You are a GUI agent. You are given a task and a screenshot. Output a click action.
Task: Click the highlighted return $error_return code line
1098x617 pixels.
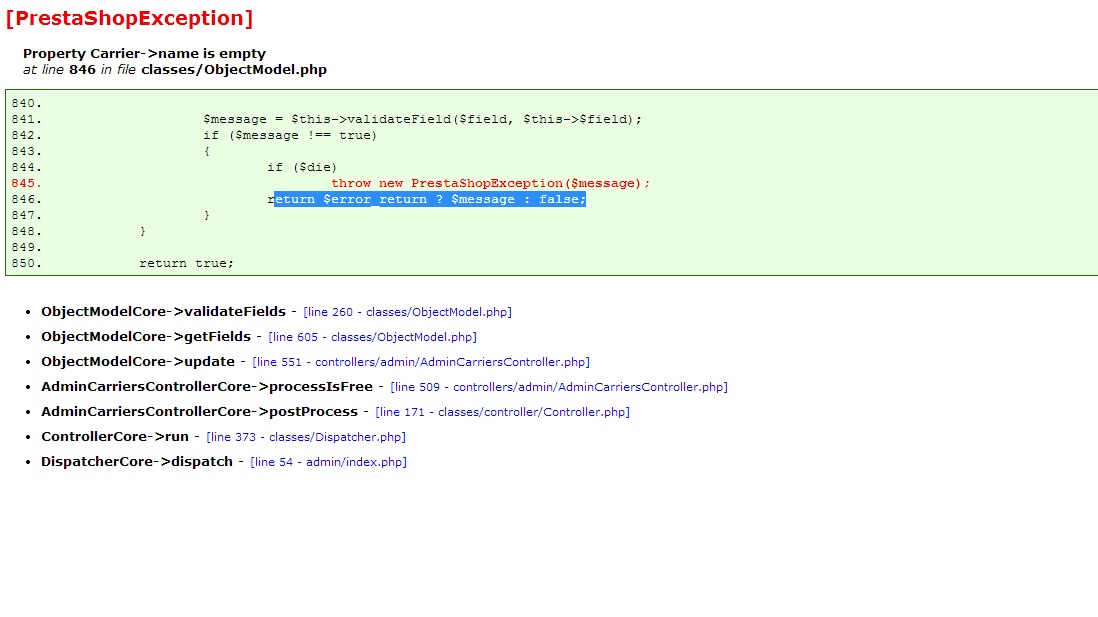pyautogui.click(x=426, y=200)
